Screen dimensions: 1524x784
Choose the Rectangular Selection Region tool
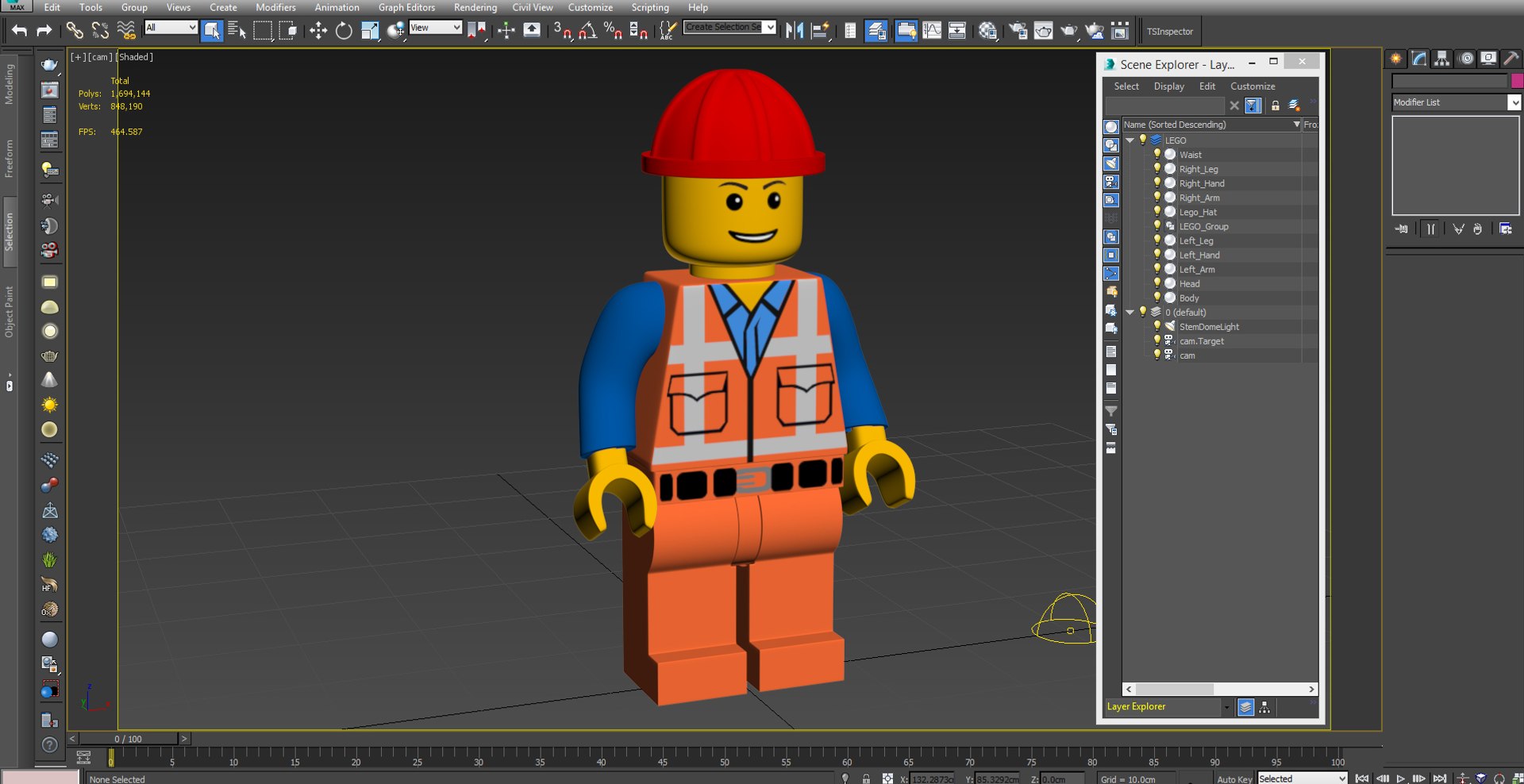[263, 31]
